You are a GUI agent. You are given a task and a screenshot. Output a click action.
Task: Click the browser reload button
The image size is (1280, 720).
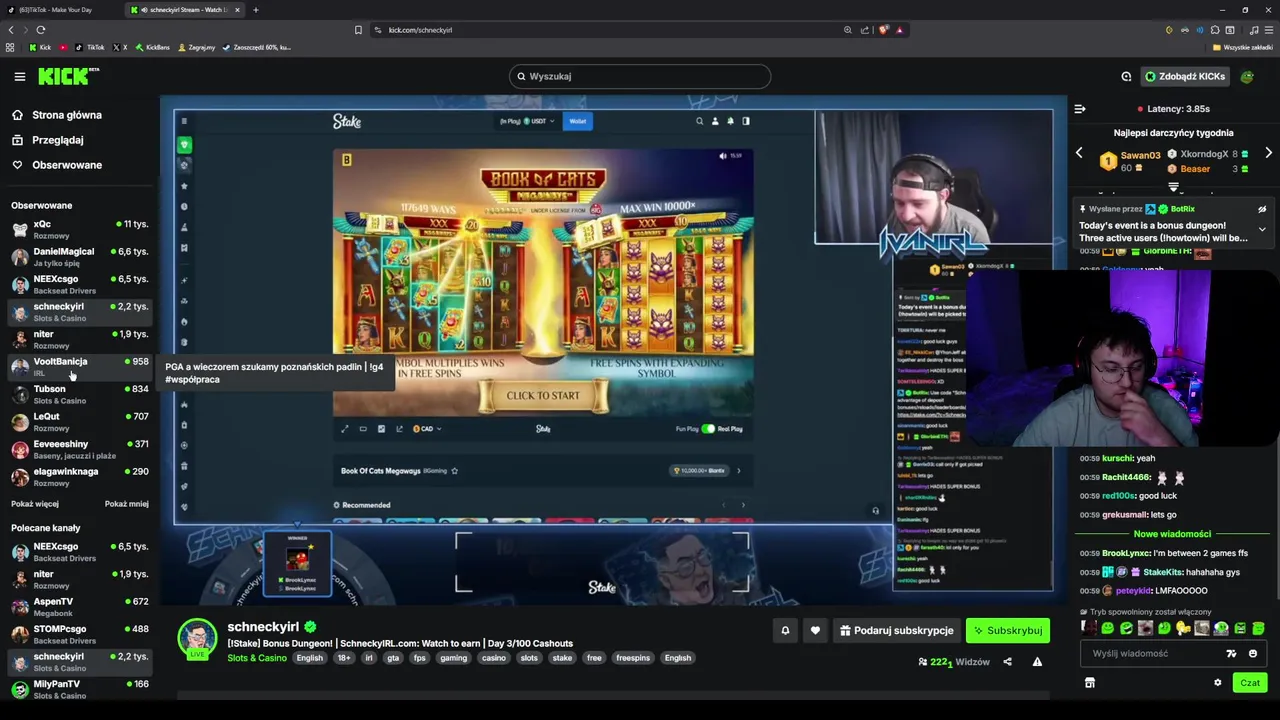40,30
